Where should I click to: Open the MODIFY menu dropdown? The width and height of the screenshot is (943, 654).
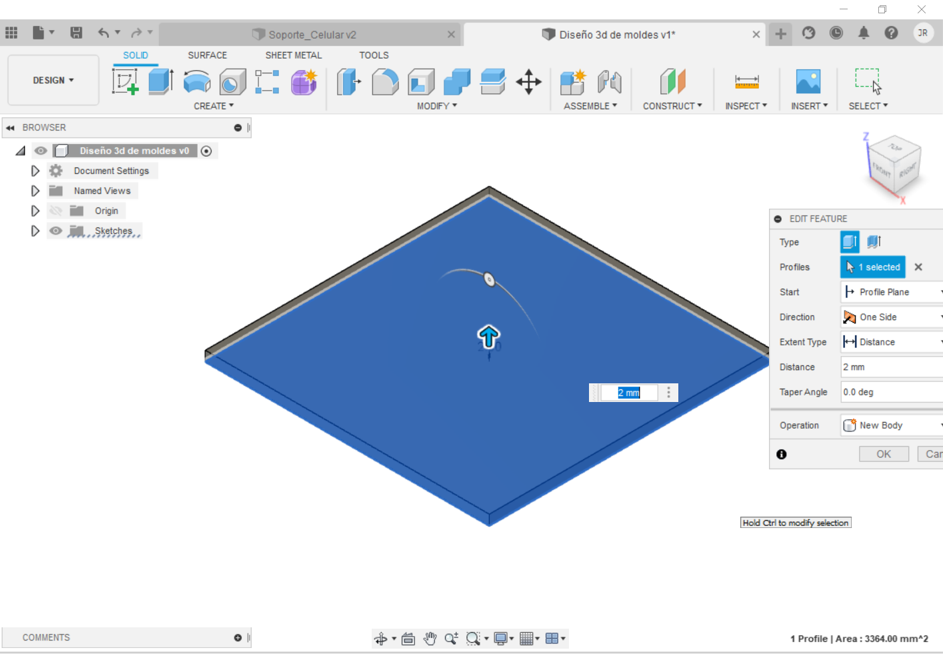point(437,106)
